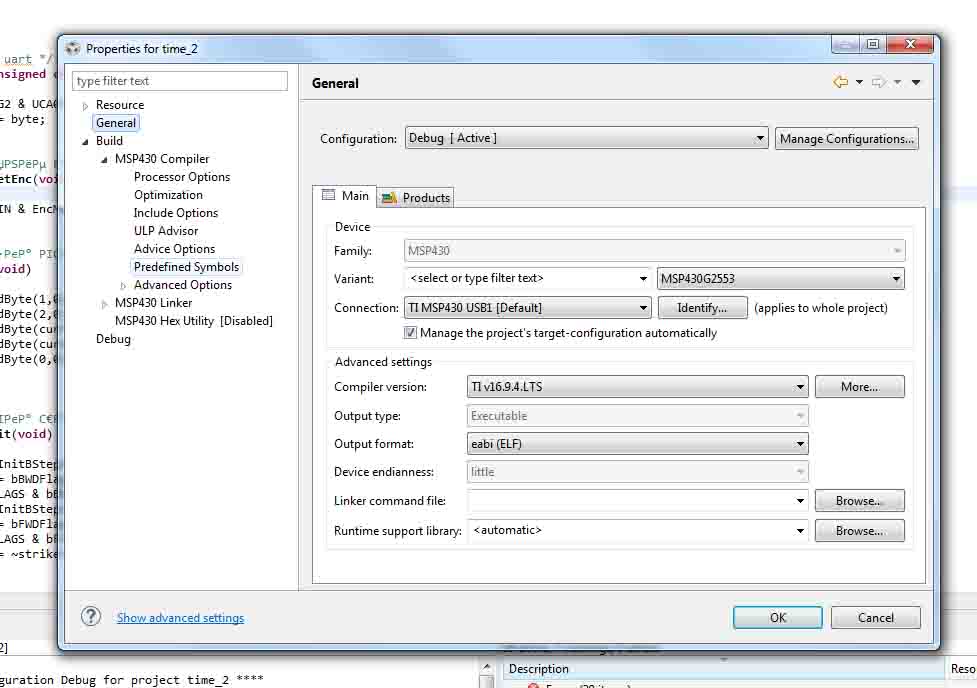Select ULP Advisor in the tree
977x688 pixels.
pos(166,231)
